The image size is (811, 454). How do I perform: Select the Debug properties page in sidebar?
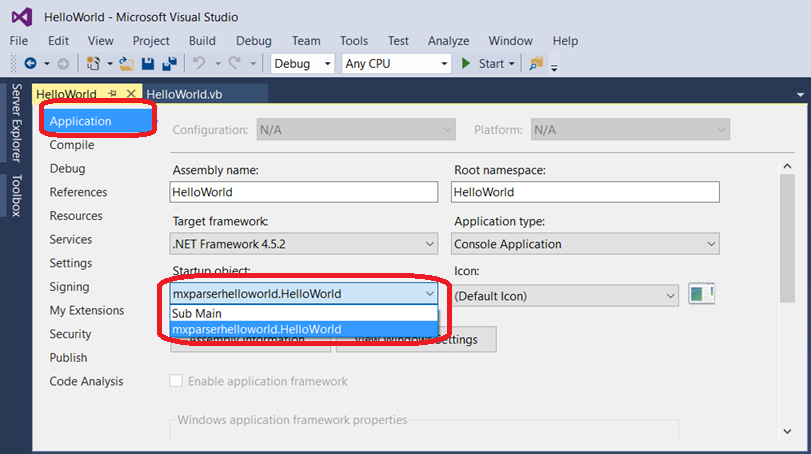(x=67, y=169)
